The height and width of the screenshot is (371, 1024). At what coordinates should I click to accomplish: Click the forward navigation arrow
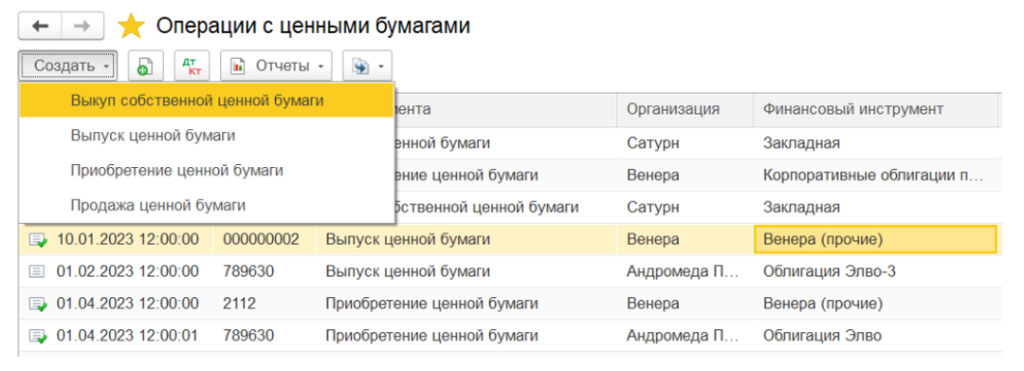coord(83,26)
